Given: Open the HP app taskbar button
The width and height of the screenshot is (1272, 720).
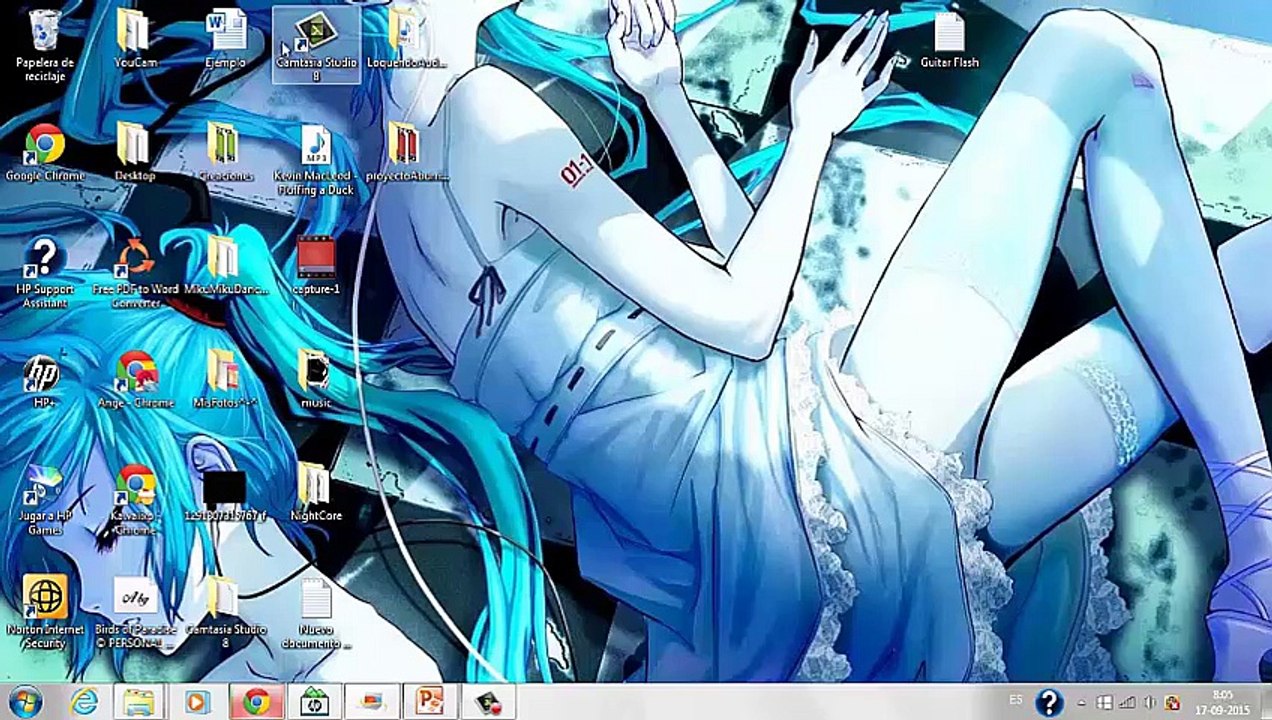Looking at the screenshot, I should pyautogui.click(x=315, y=702).
